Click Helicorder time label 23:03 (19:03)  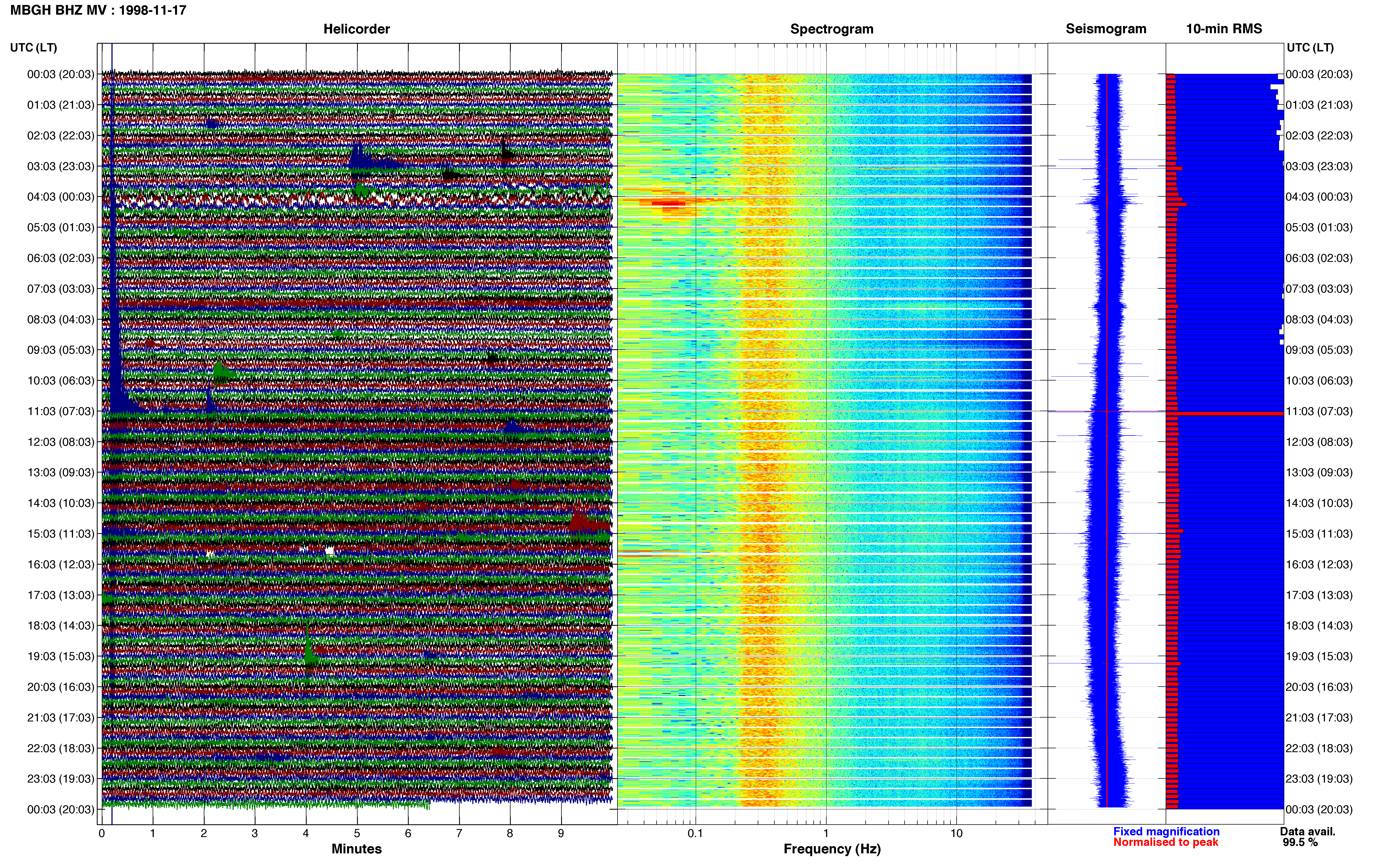click(61, 779)
